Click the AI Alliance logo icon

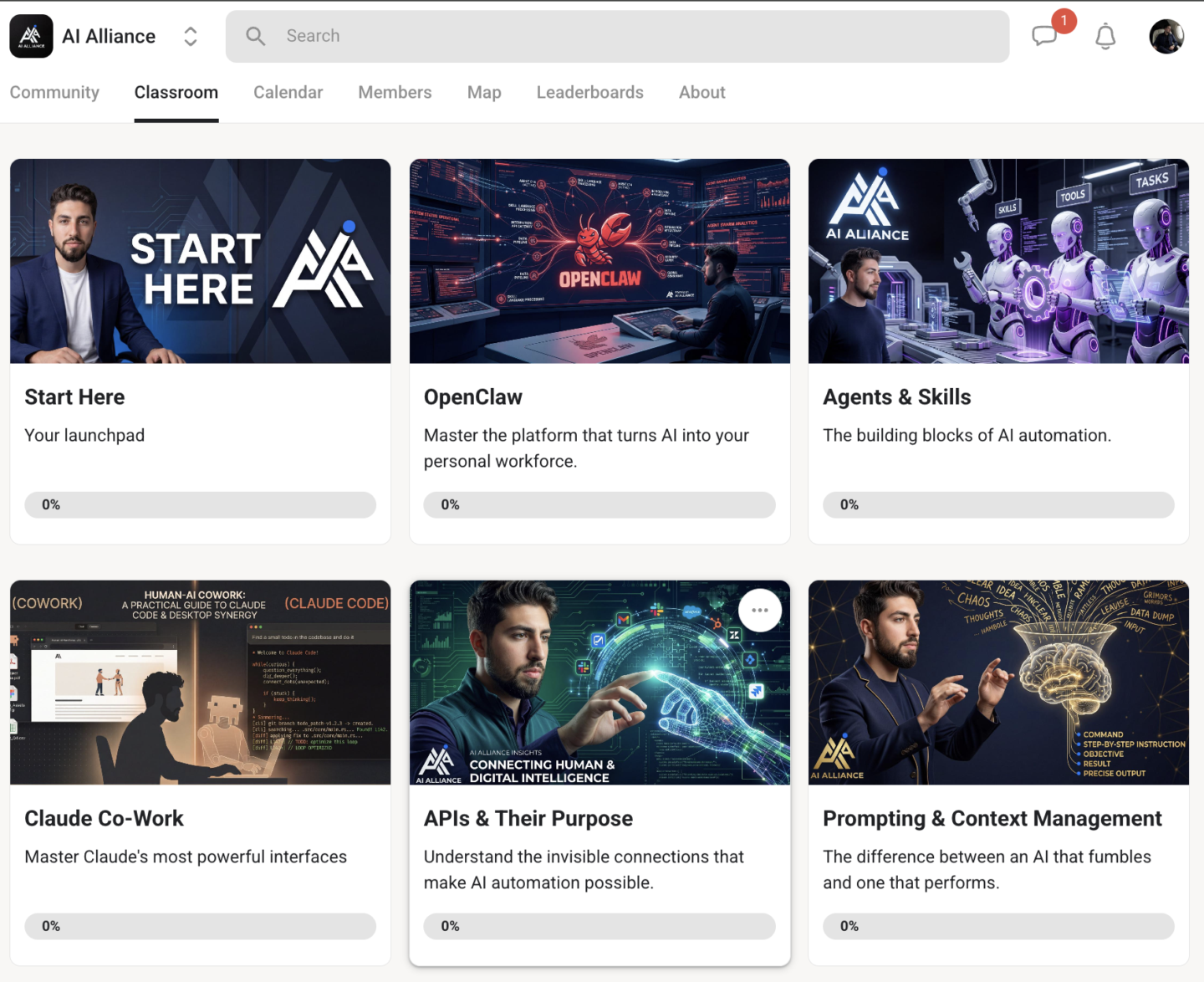pyautogui.click(x=31, y=36)
